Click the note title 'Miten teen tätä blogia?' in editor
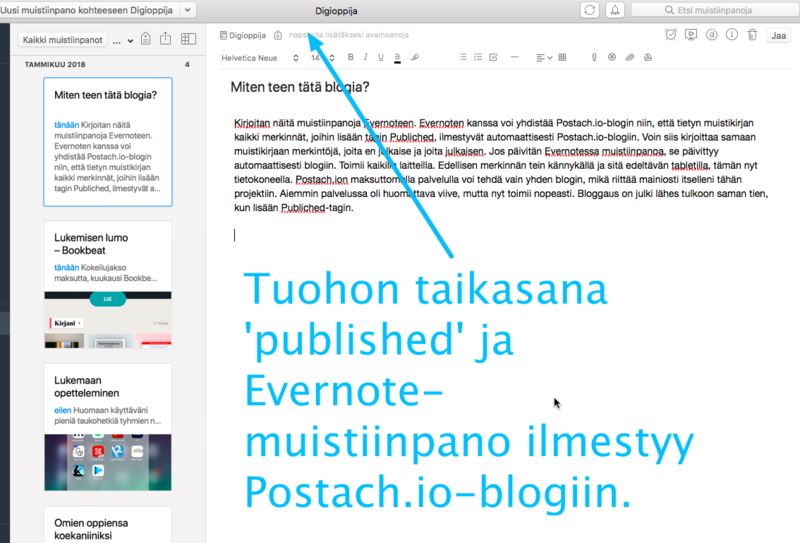 [x=299, y=87]
